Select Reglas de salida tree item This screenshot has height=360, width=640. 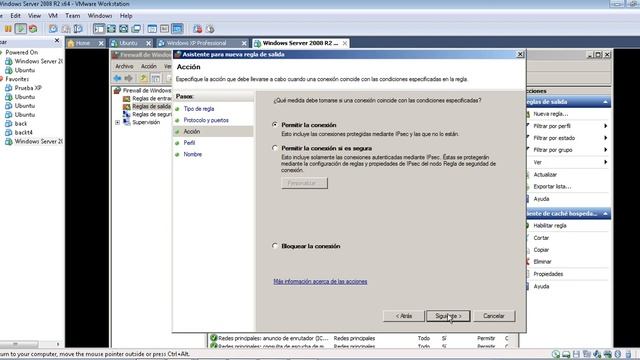click(151, 106)
